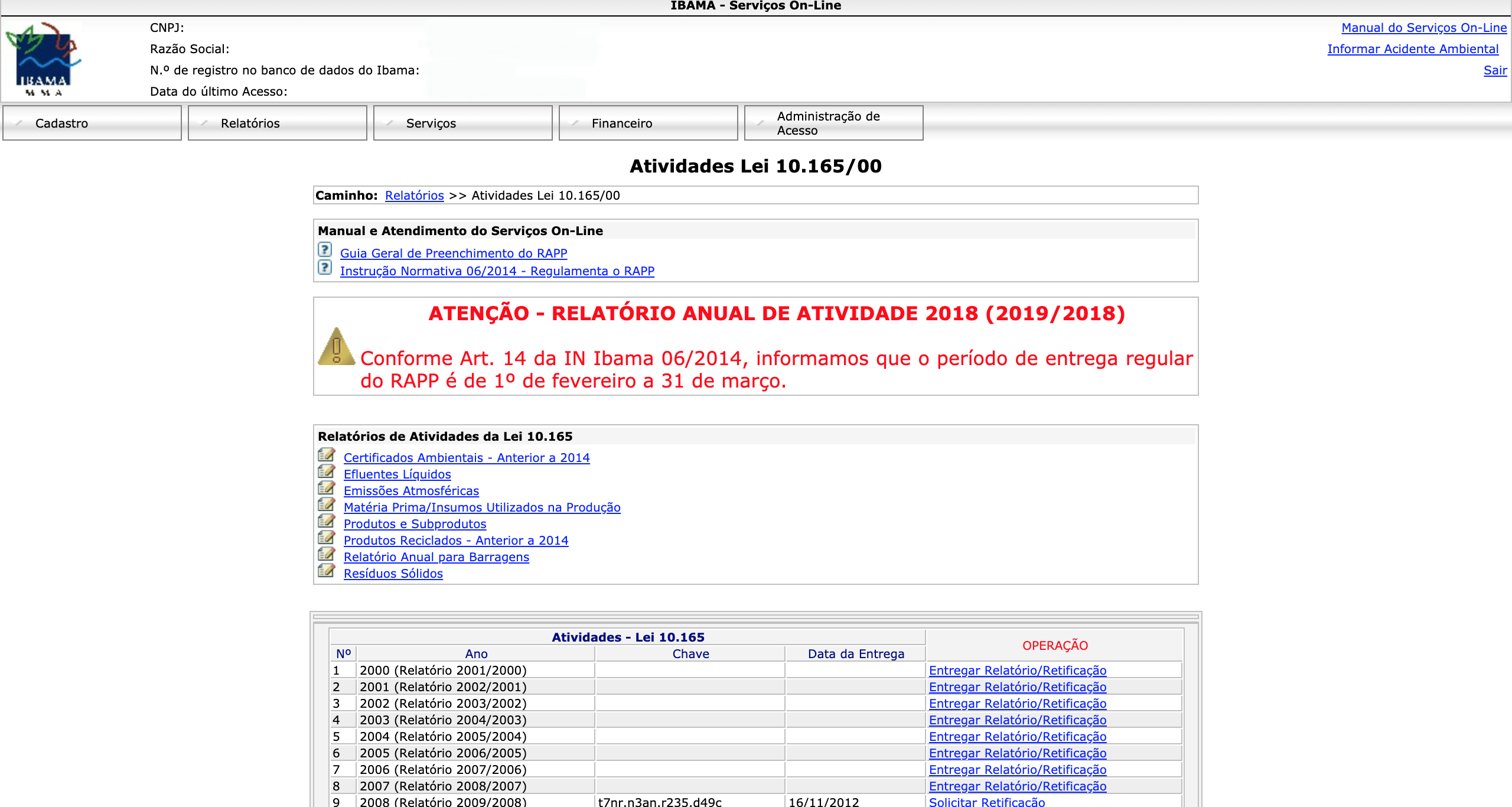Click delivery date '16/11/2012'
The image size is (1512, 807).
824,802
